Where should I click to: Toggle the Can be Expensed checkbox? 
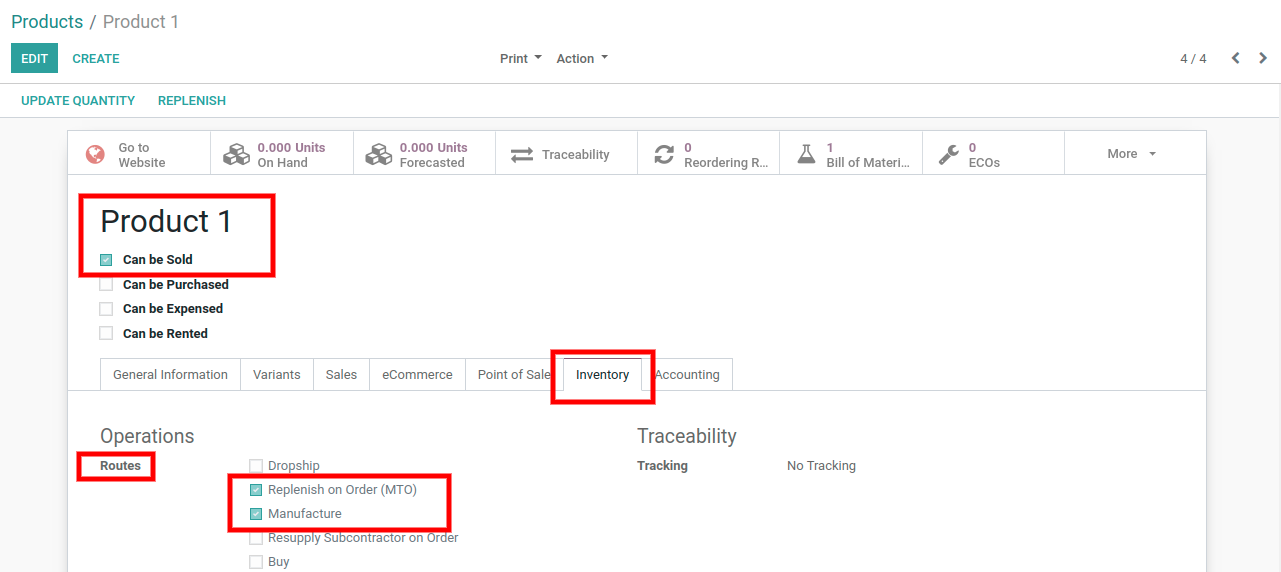pos(106,309)
